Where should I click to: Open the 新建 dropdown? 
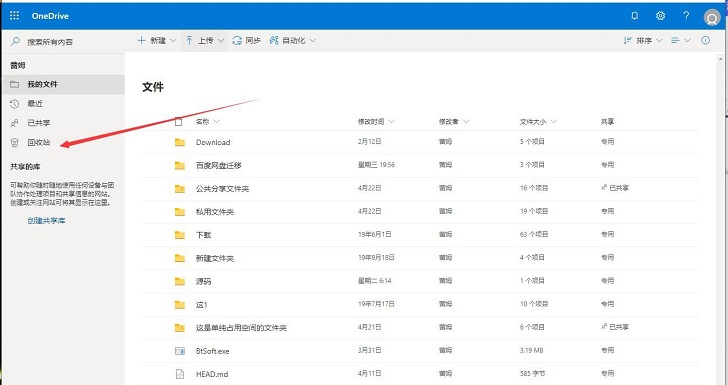tap(157, 40)
